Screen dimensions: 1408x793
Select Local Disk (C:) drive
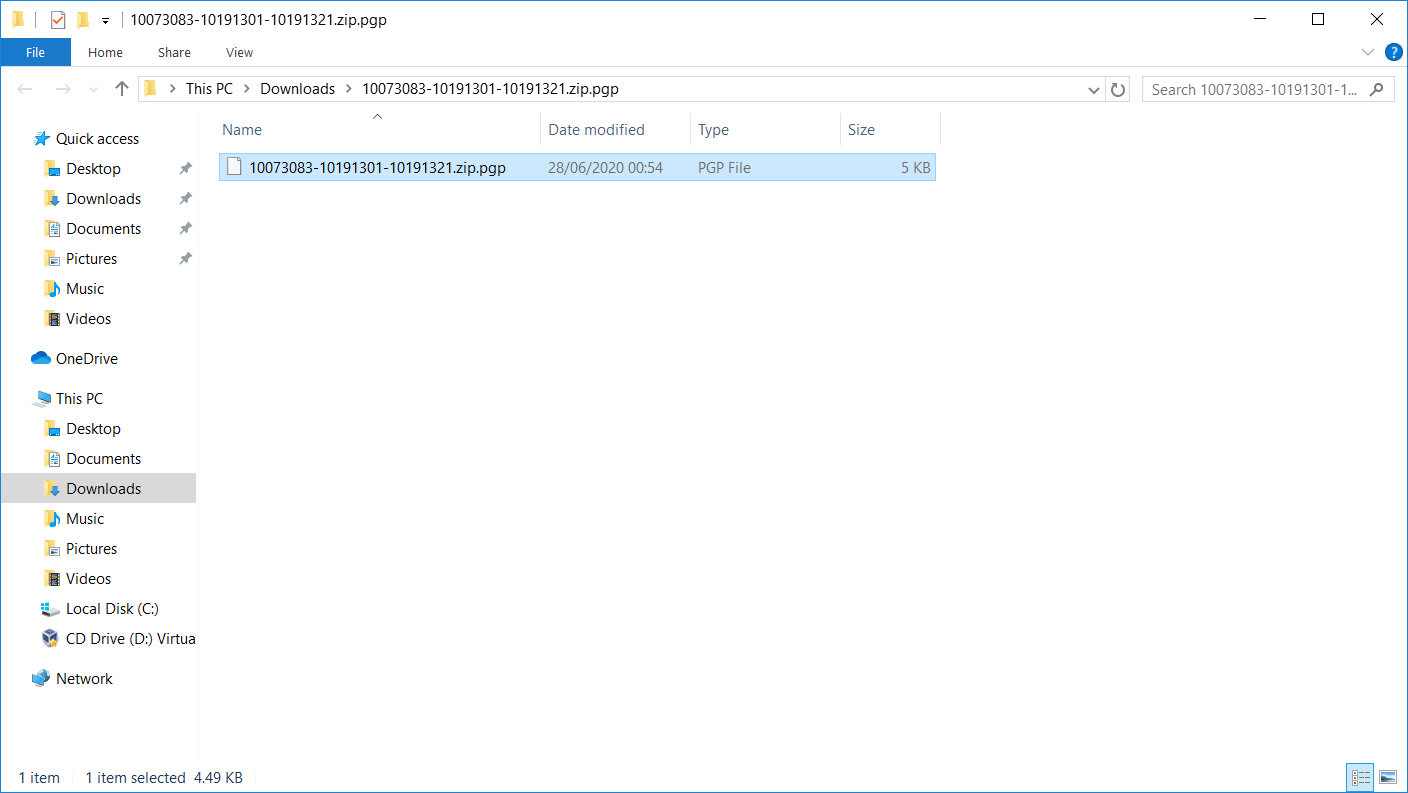112,609
